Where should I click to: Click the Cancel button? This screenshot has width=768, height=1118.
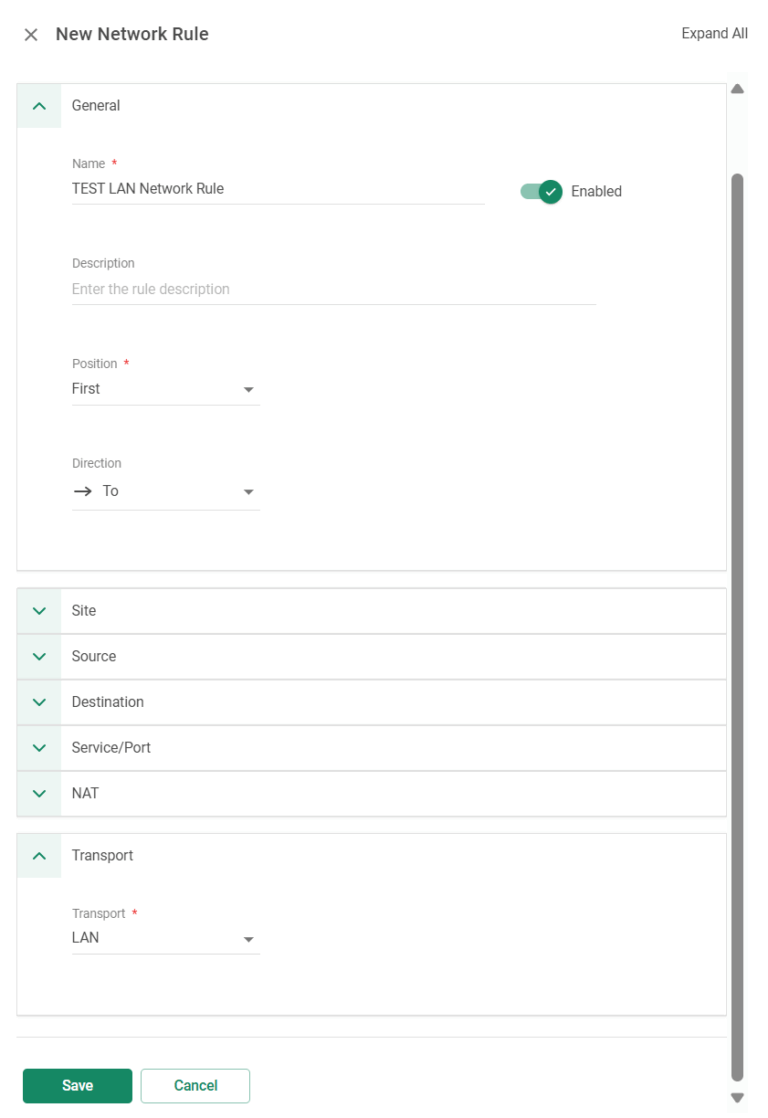[x=195, y=1086]
